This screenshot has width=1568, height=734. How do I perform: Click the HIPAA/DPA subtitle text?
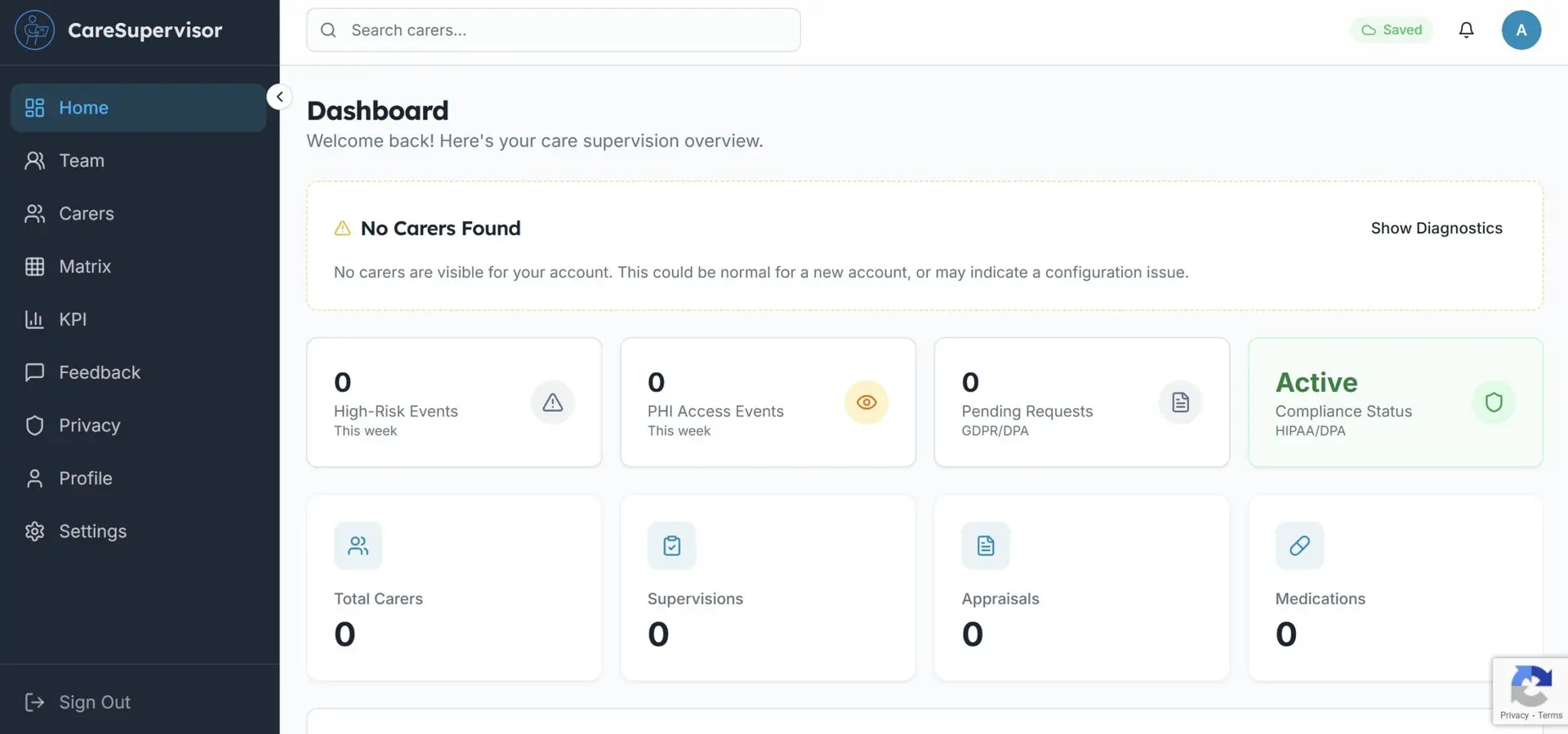1310,431
